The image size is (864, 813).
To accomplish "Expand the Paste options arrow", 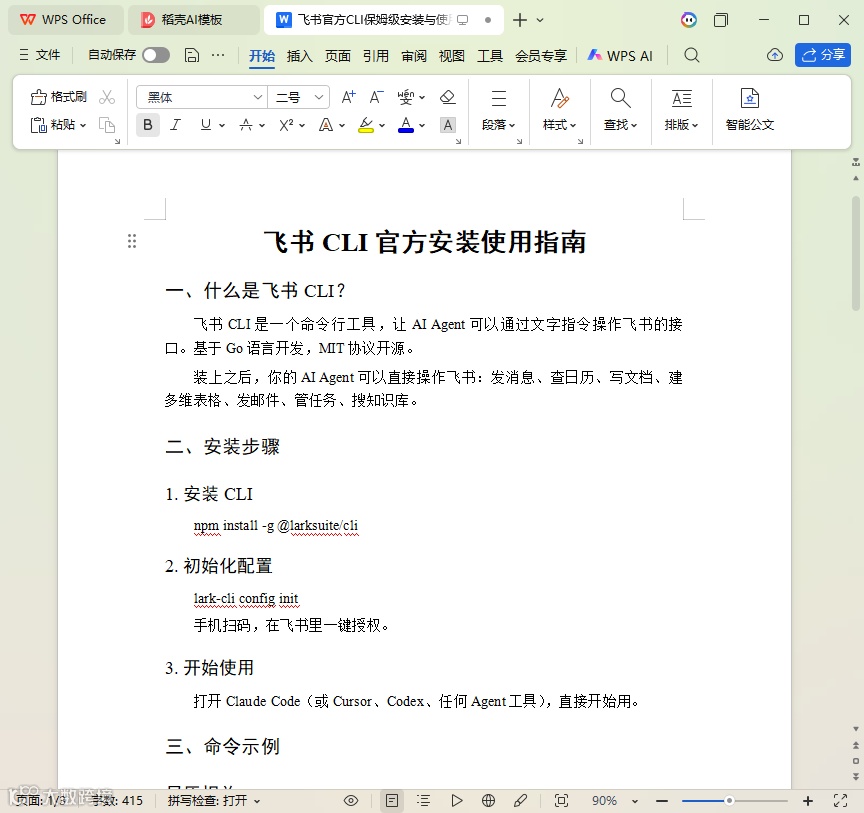I will pos(83,126).
